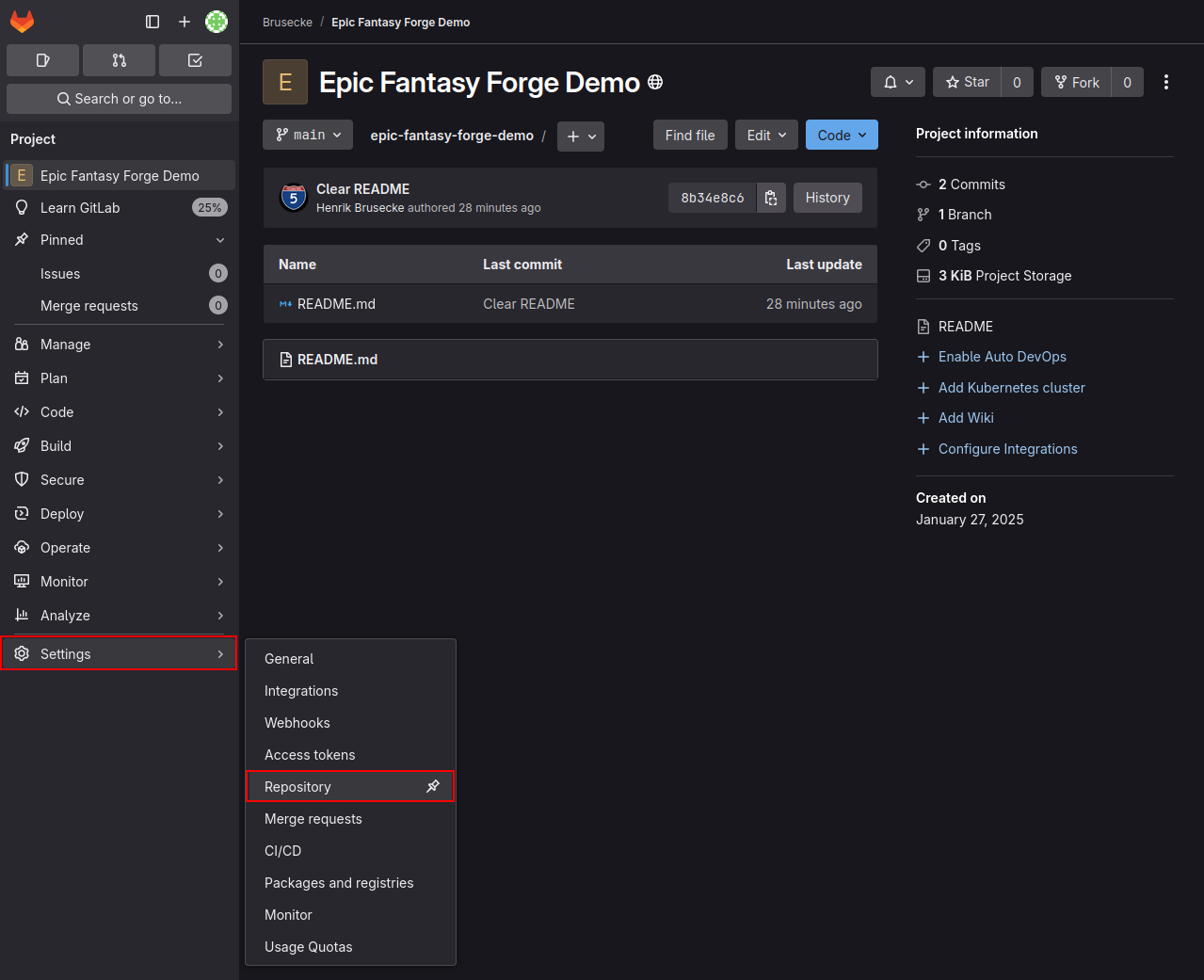Select Usage Quotas in Settings flyout
This screenshot has width=1204, height=980.
[x=350, y=947]
